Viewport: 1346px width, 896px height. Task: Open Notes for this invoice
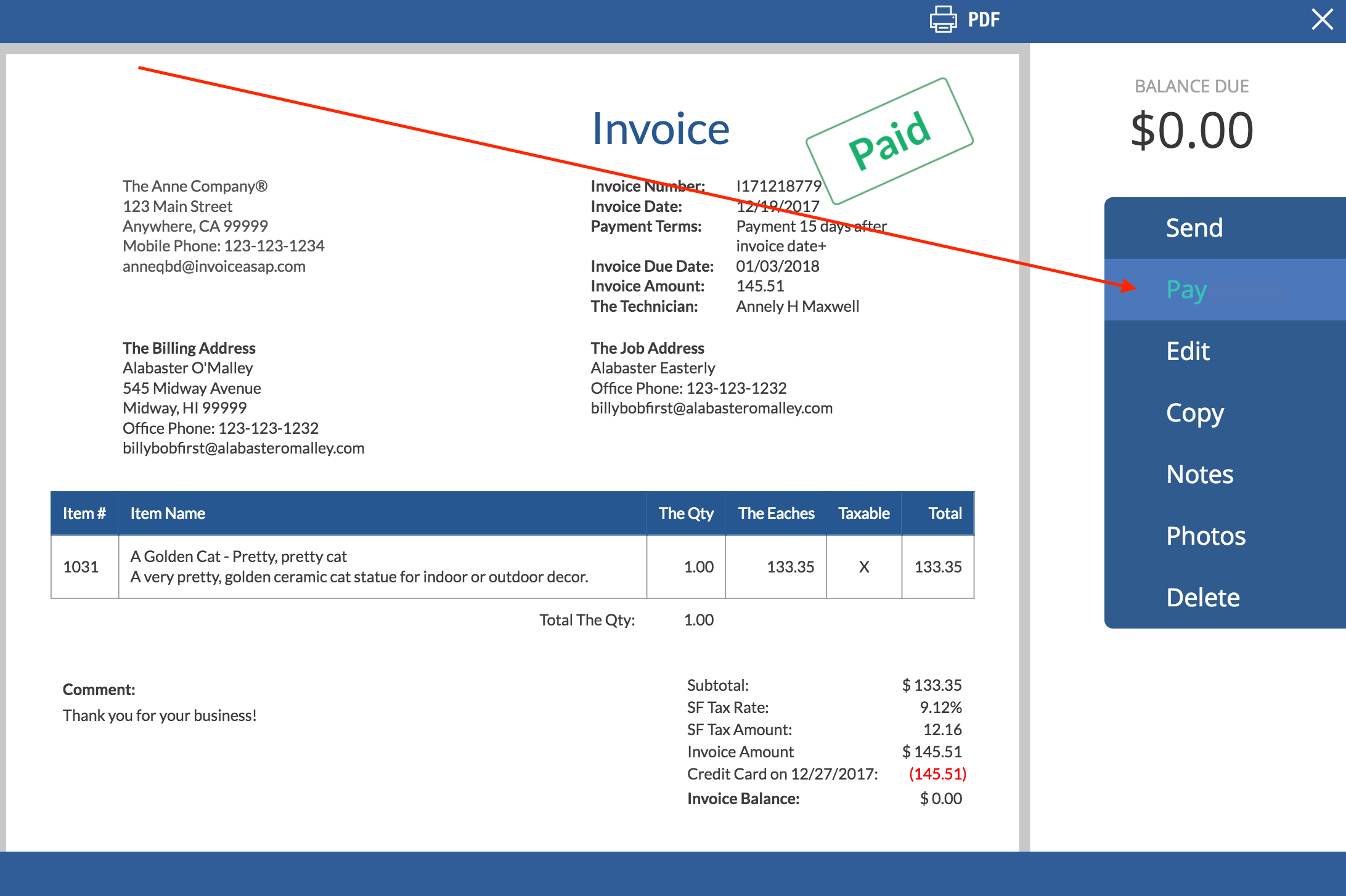tap(1199, 474)
